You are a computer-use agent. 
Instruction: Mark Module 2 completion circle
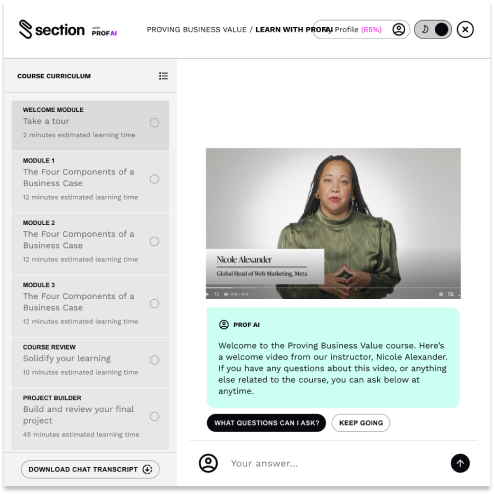click(154, 241)
